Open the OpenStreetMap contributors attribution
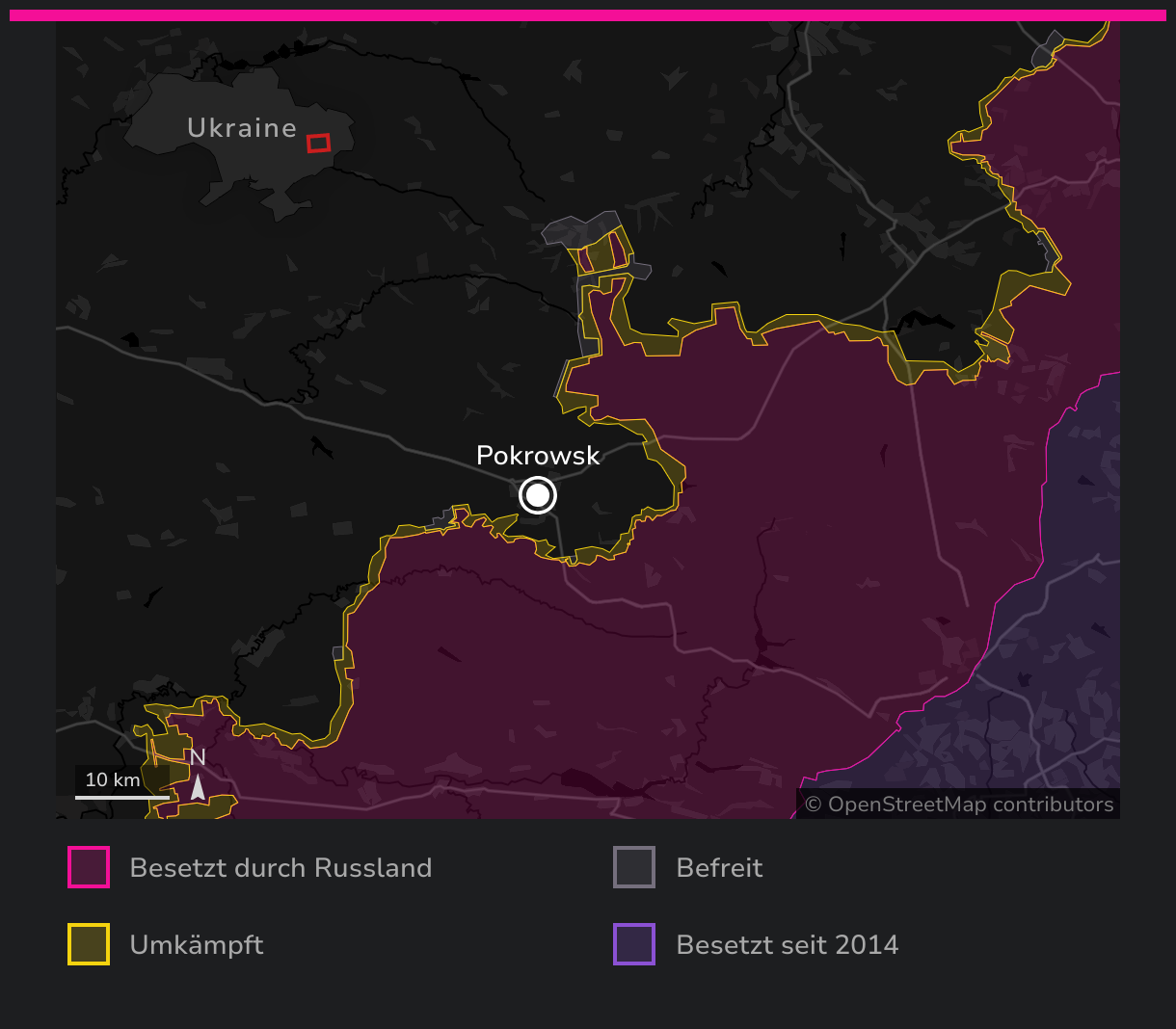1176x1029 pixels. (x=959, y=805)
